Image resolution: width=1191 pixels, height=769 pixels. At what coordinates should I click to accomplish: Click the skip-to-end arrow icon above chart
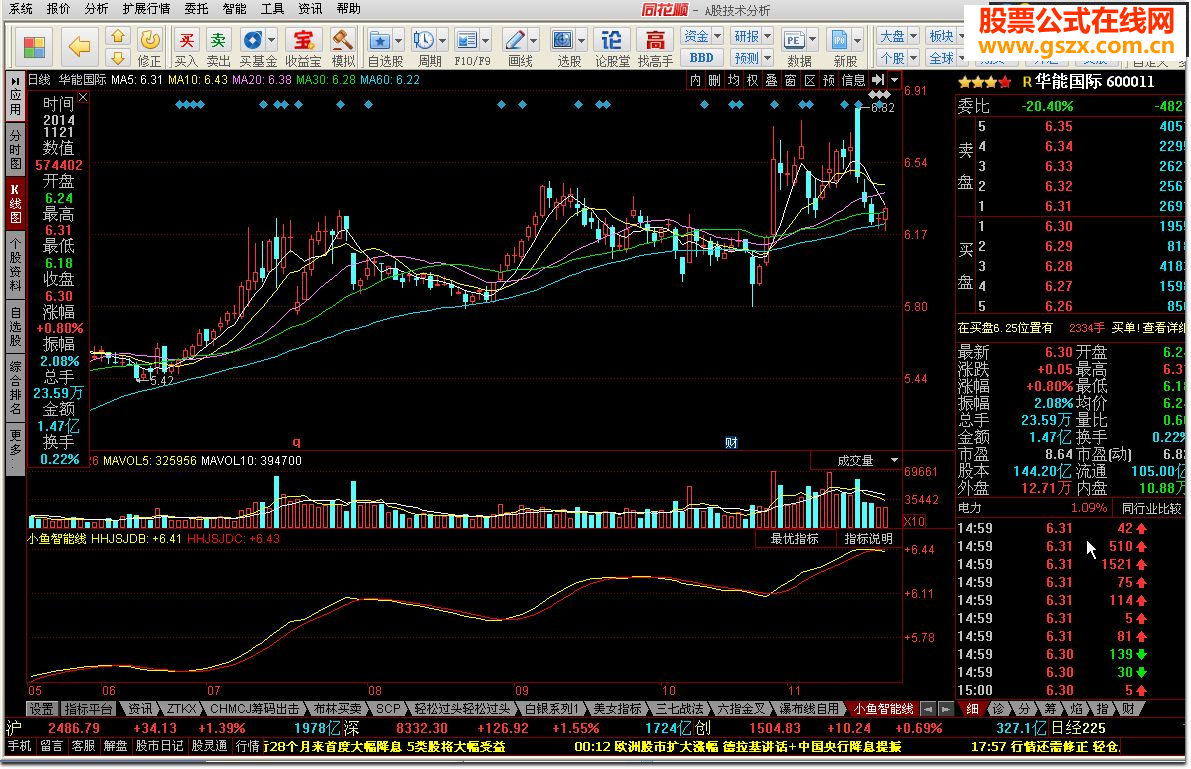click(878, 80)
